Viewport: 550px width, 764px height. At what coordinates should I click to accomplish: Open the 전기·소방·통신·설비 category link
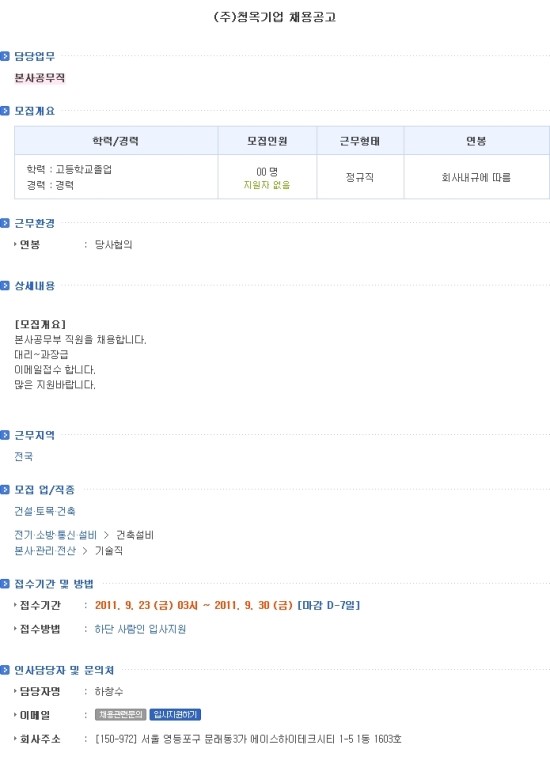point(56,535)
